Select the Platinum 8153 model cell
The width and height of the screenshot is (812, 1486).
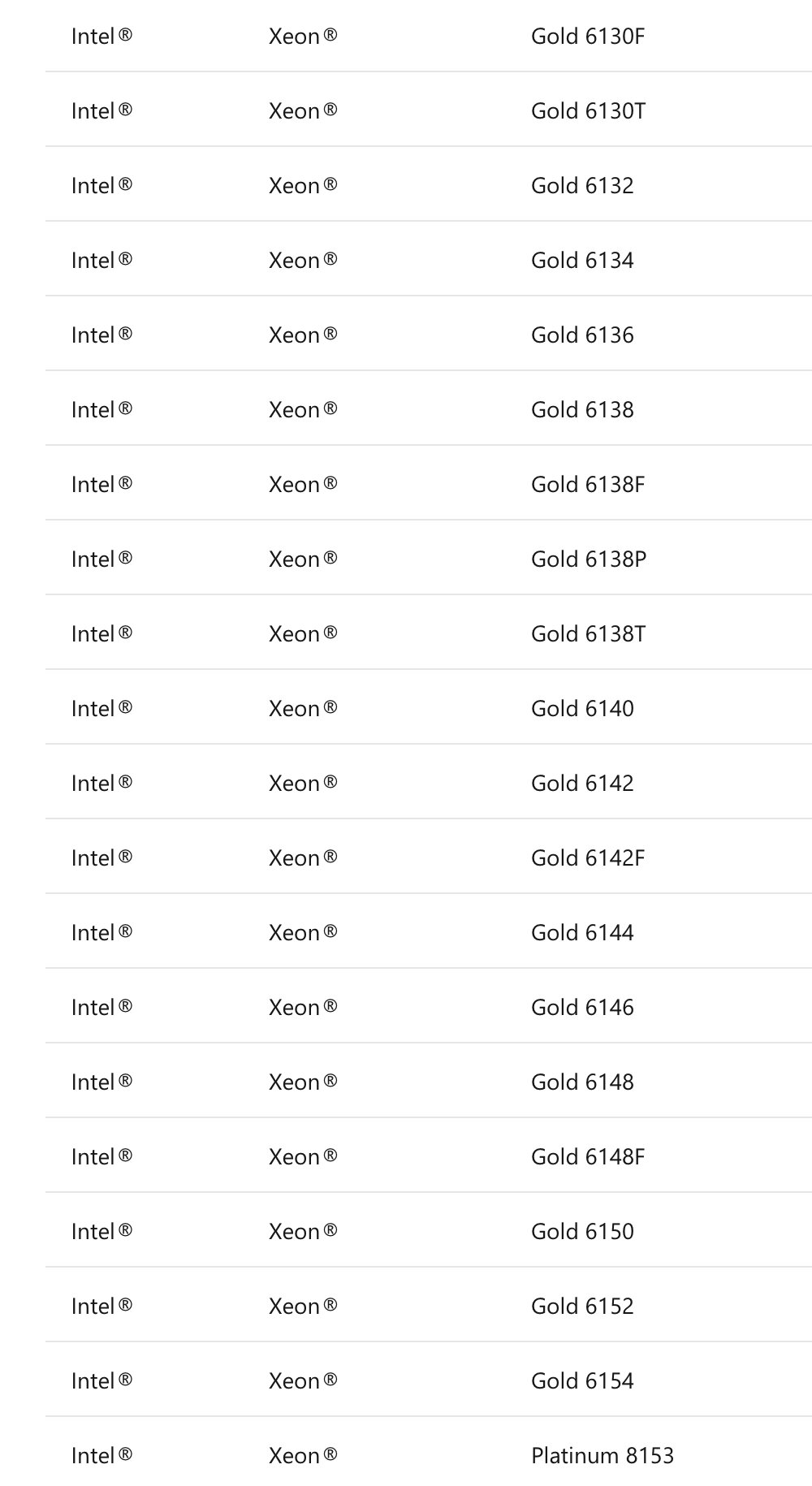pyautogui.click(x=603, y=1456)
